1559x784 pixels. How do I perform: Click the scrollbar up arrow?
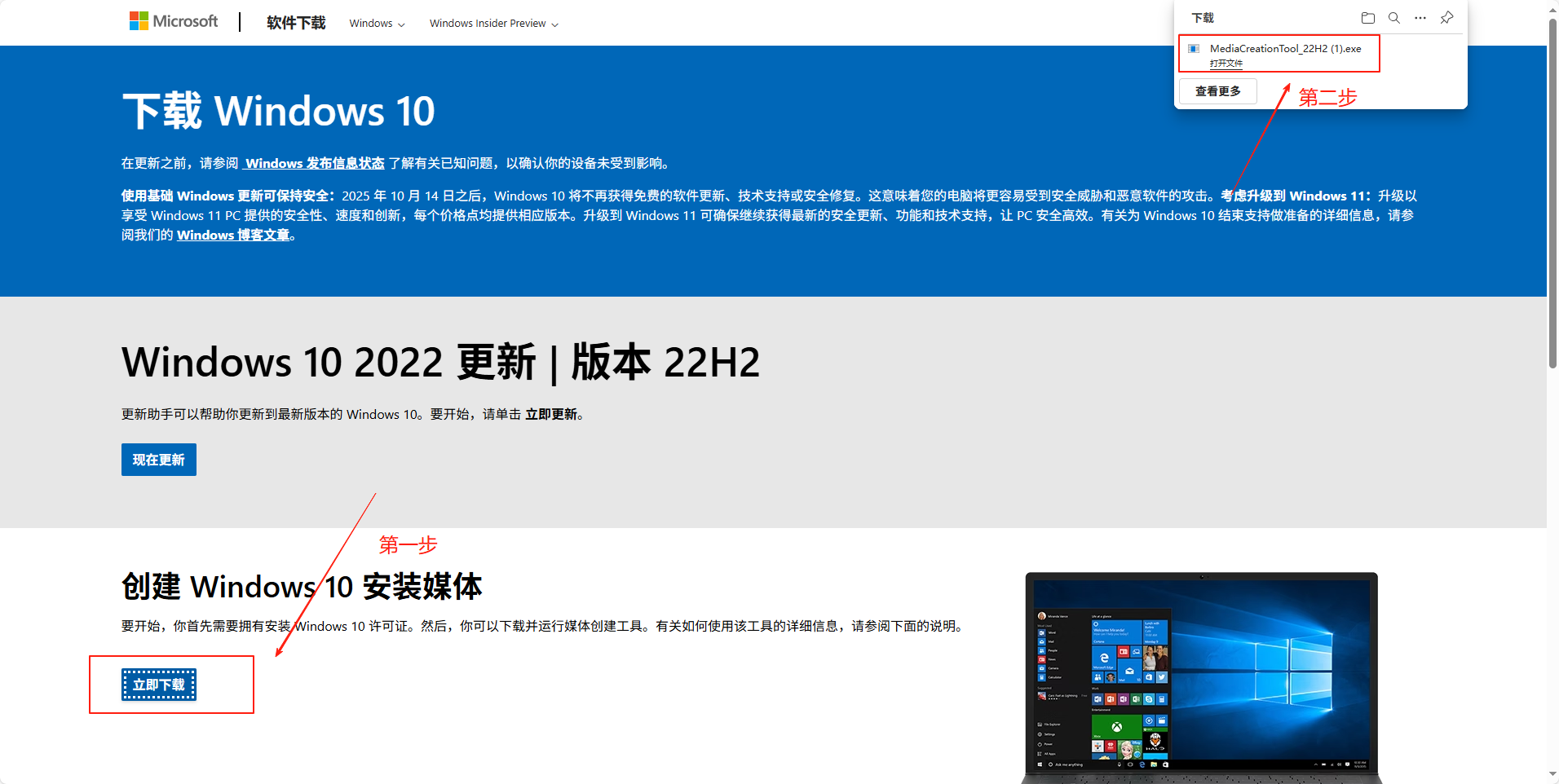click(x=1551, y=10)
